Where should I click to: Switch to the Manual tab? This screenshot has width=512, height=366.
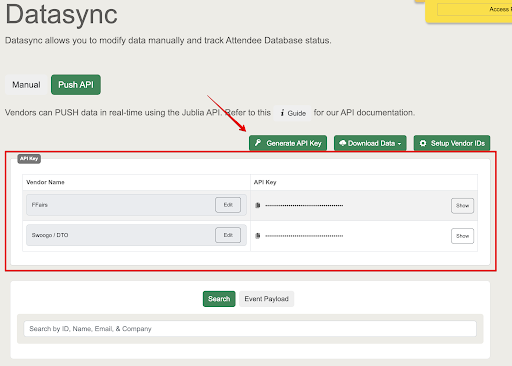coord(26,85)
